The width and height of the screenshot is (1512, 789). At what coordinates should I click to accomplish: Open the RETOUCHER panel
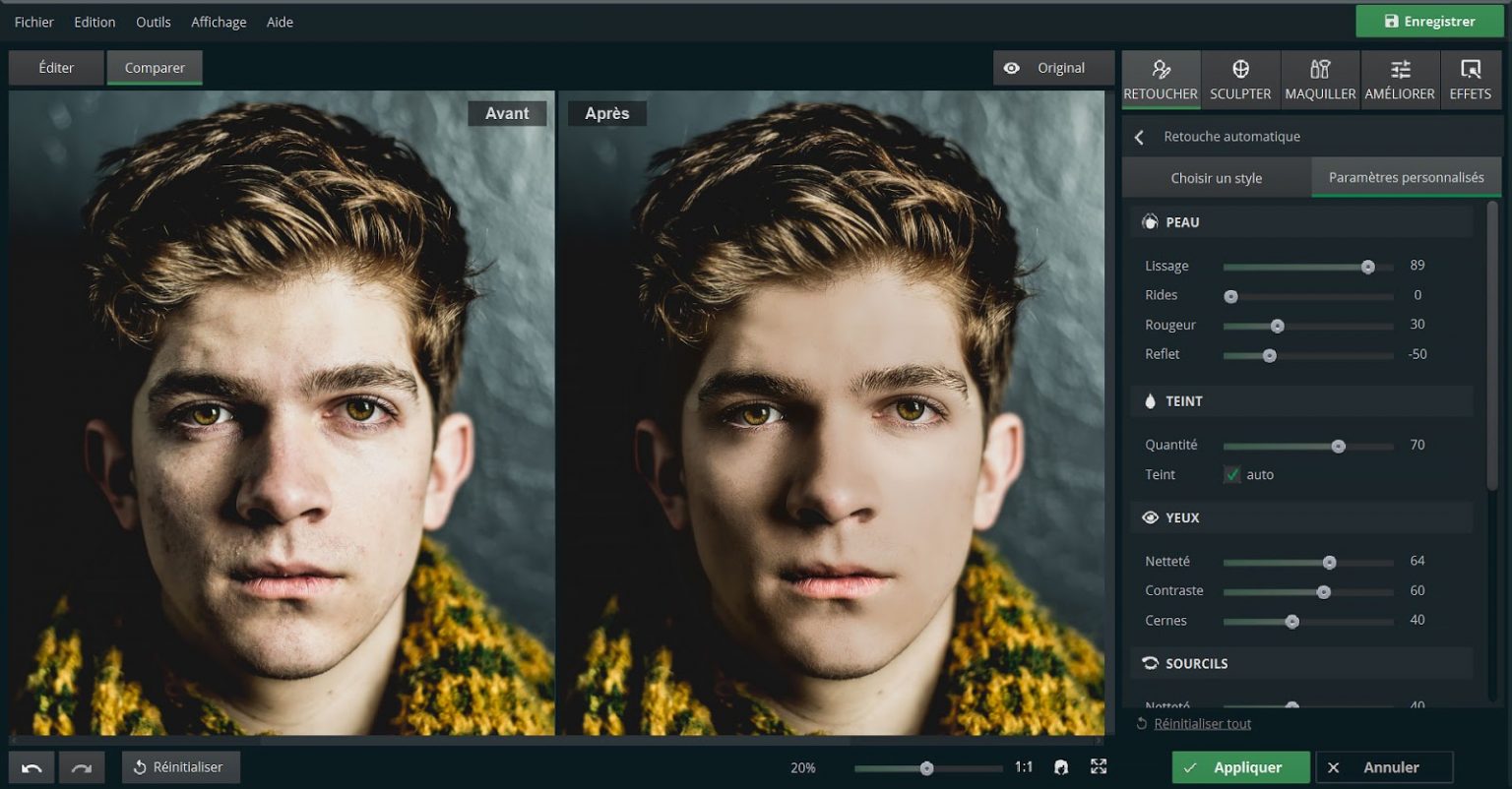tap(1160, 79)
